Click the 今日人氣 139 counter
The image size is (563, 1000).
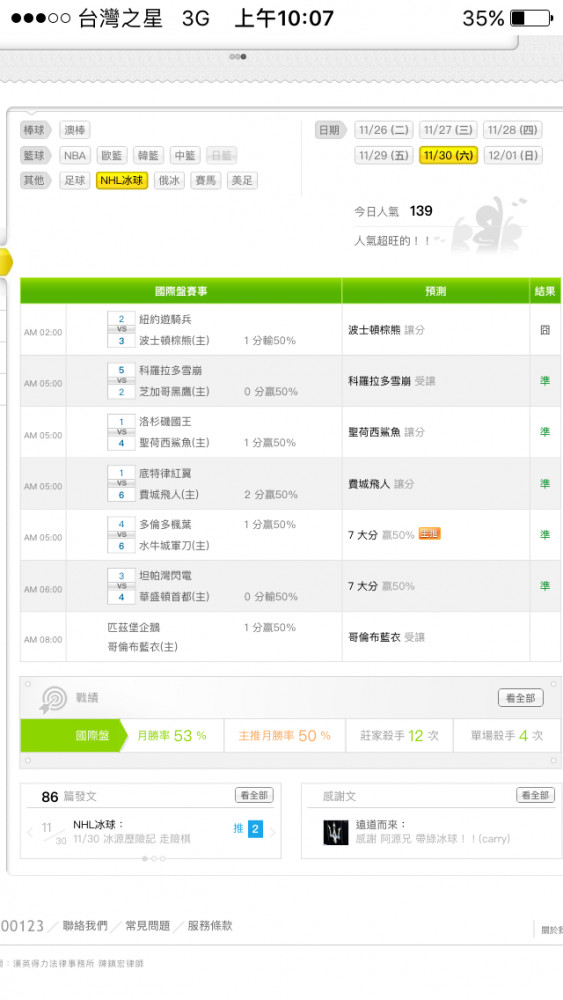pos(393,211)
